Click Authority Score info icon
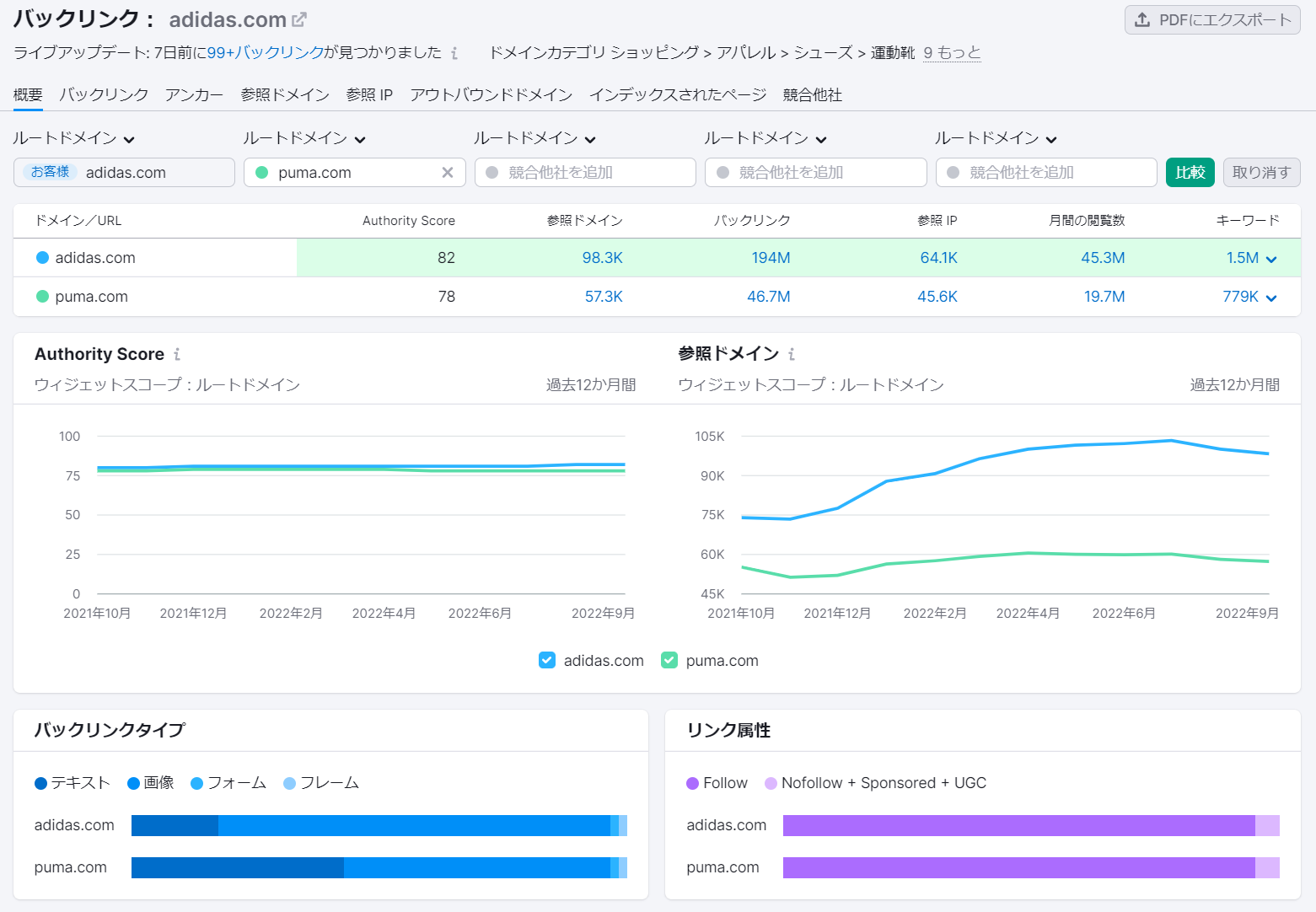 pyautogui.click(x=177, y=354)
